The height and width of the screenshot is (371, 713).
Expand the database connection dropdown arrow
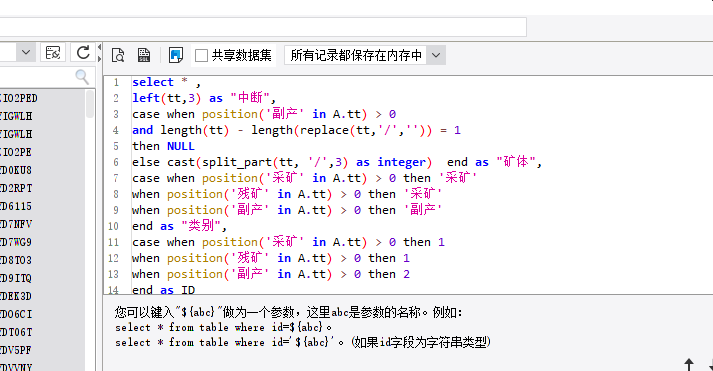click(x=26, y=53)
